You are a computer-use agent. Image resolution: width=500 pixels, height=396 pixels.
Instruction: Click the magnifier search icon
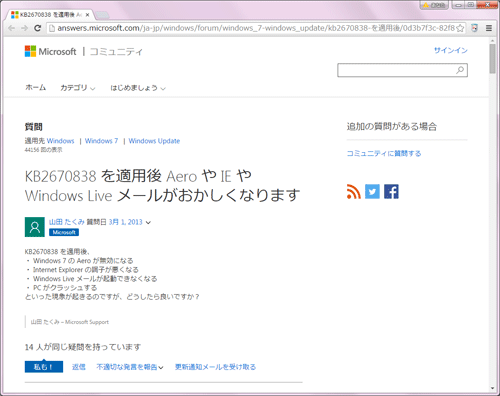coord(460,70)
